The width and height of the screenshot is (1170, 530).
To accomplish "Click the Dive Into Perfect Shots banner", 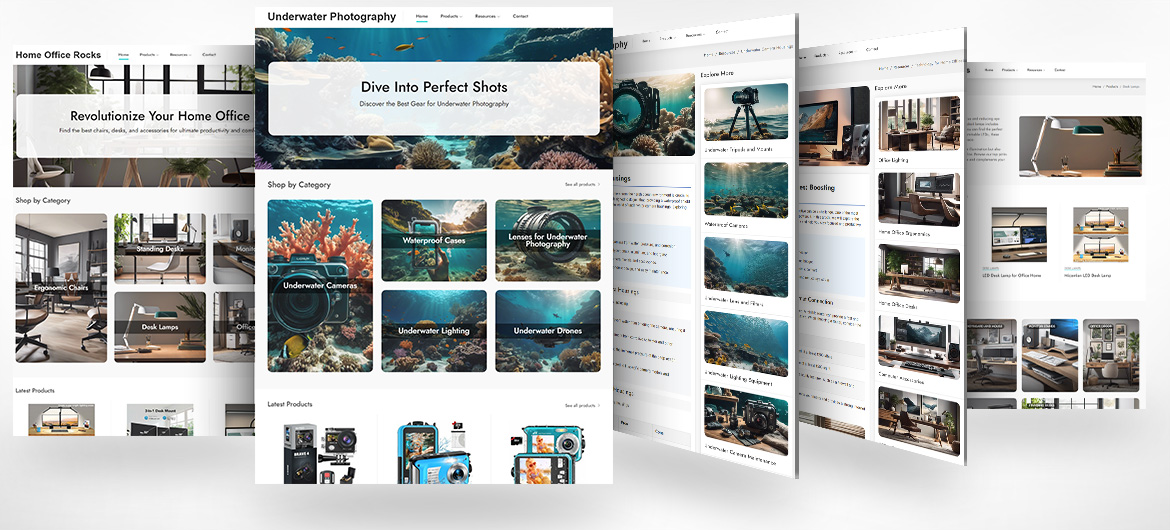I will [x=434, y=98].
